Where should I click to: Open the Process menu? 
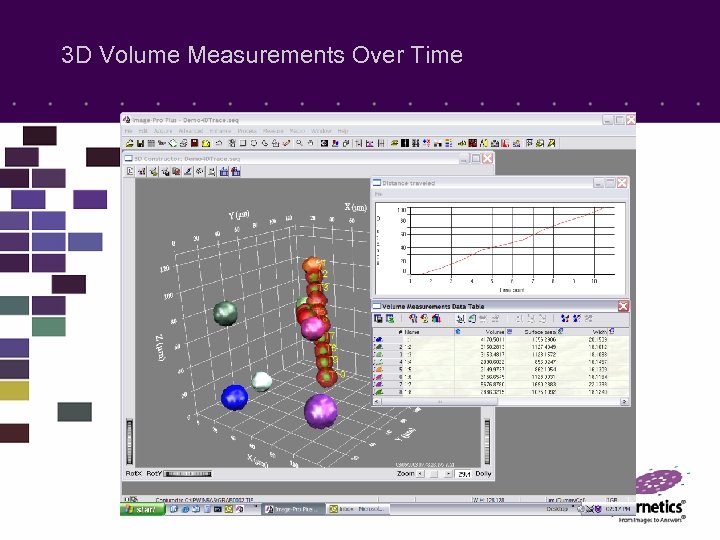247,131
